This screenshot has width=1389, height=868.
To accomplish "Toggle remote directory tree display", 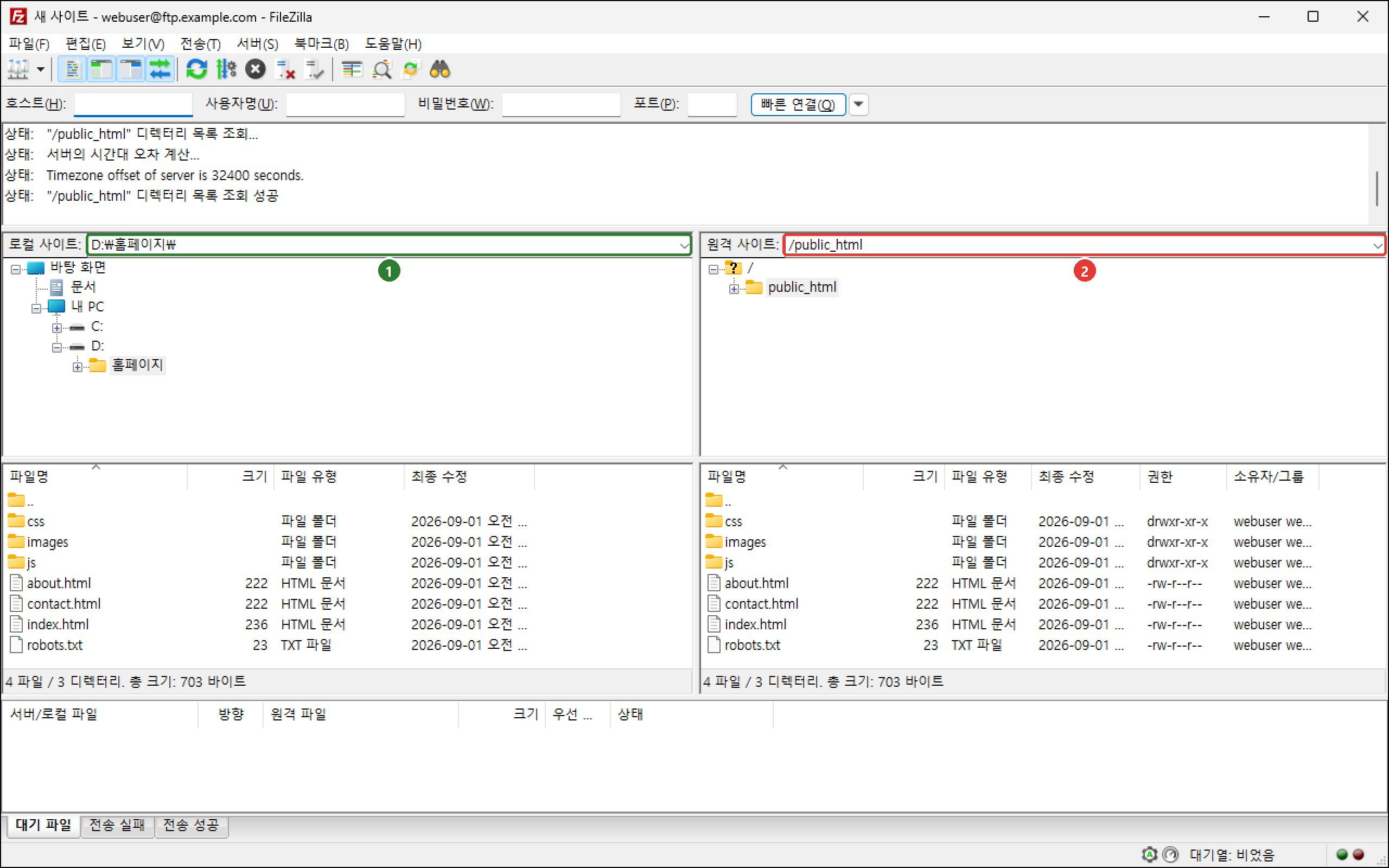I will tap(131, 70).
